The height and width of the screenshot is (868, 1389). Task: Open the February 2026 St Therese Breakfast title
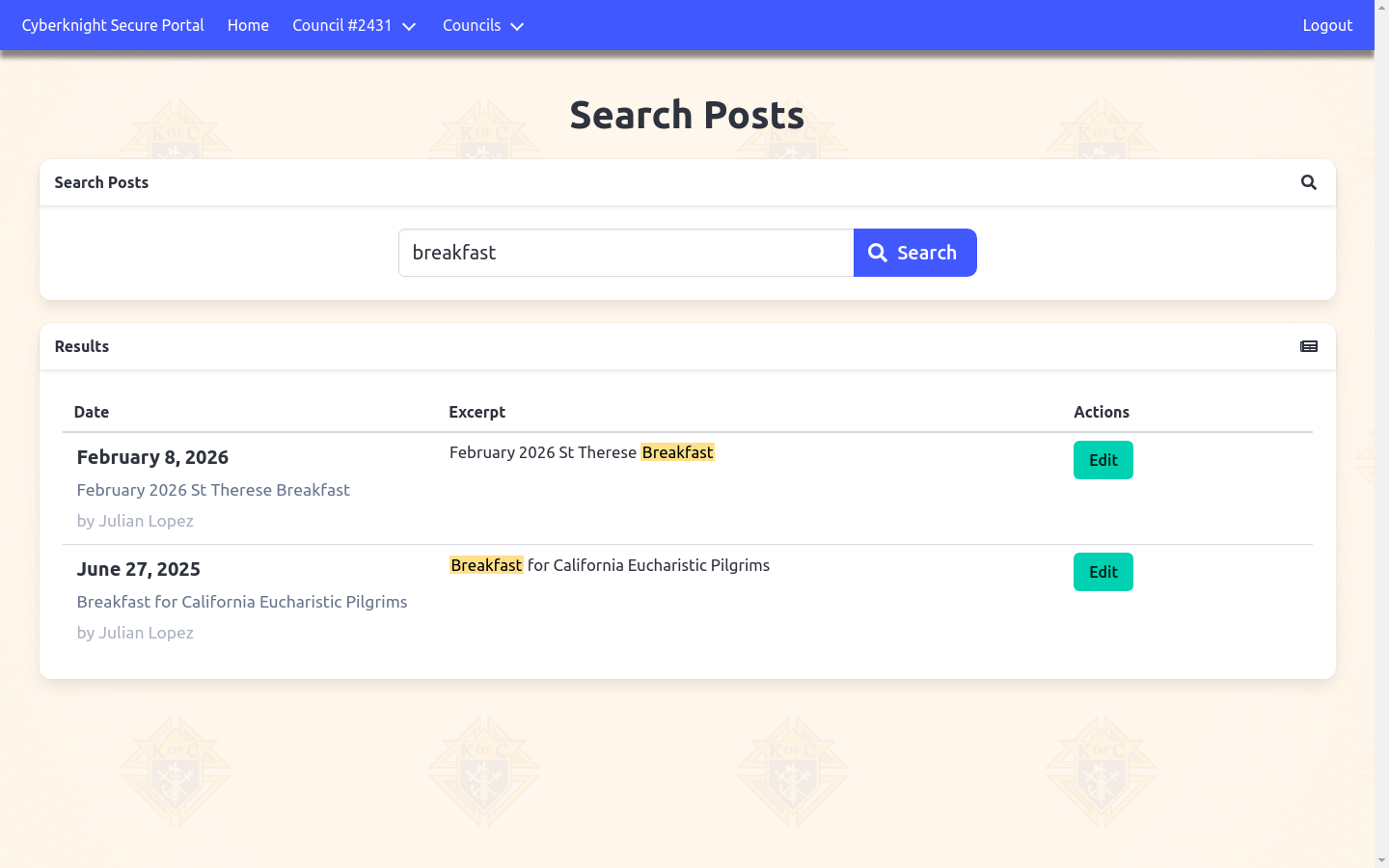(x=213, y=490)
